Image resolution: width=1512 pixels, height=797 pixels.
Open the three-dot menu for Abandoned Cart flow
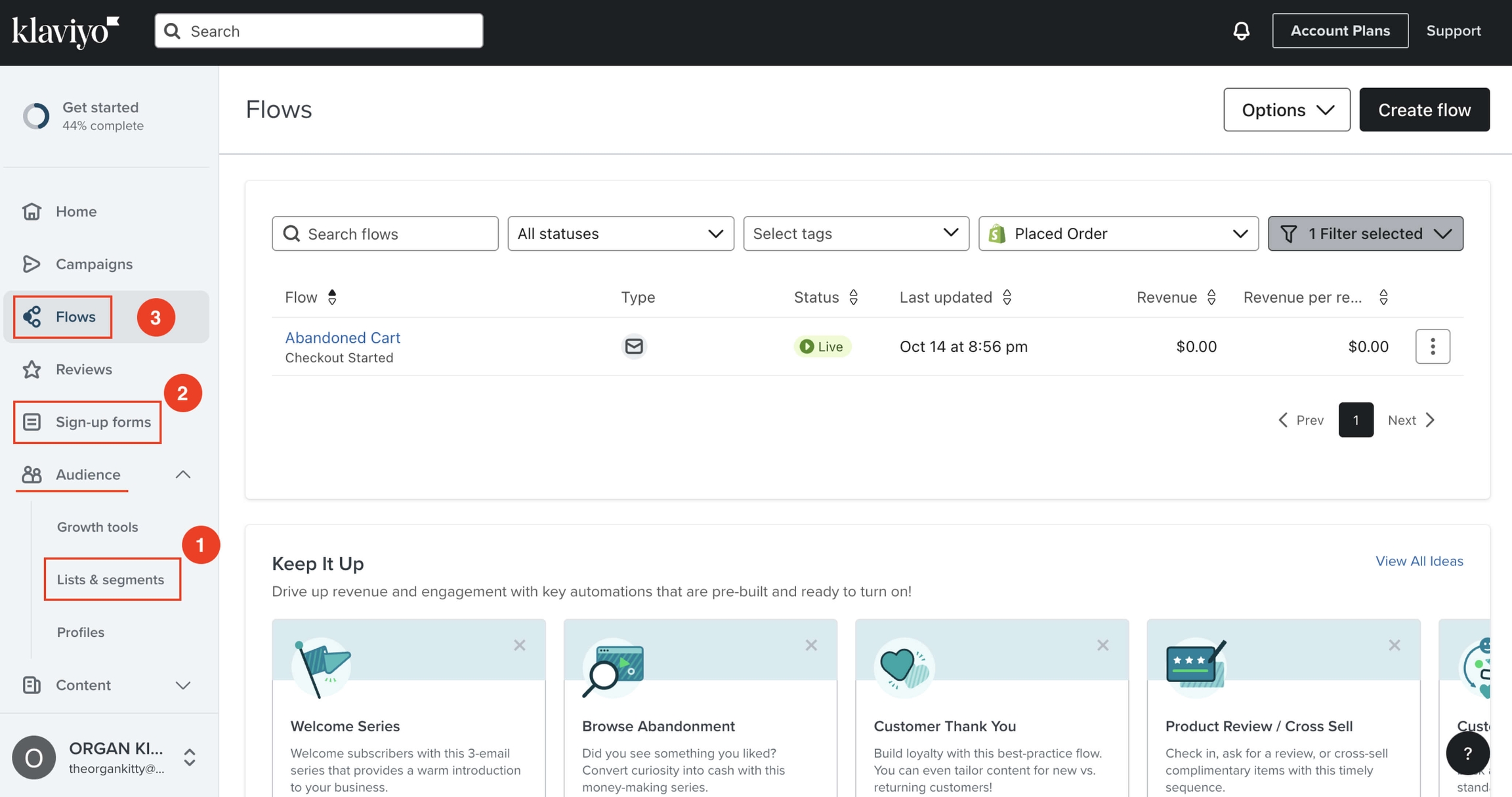pos(1433,346)
